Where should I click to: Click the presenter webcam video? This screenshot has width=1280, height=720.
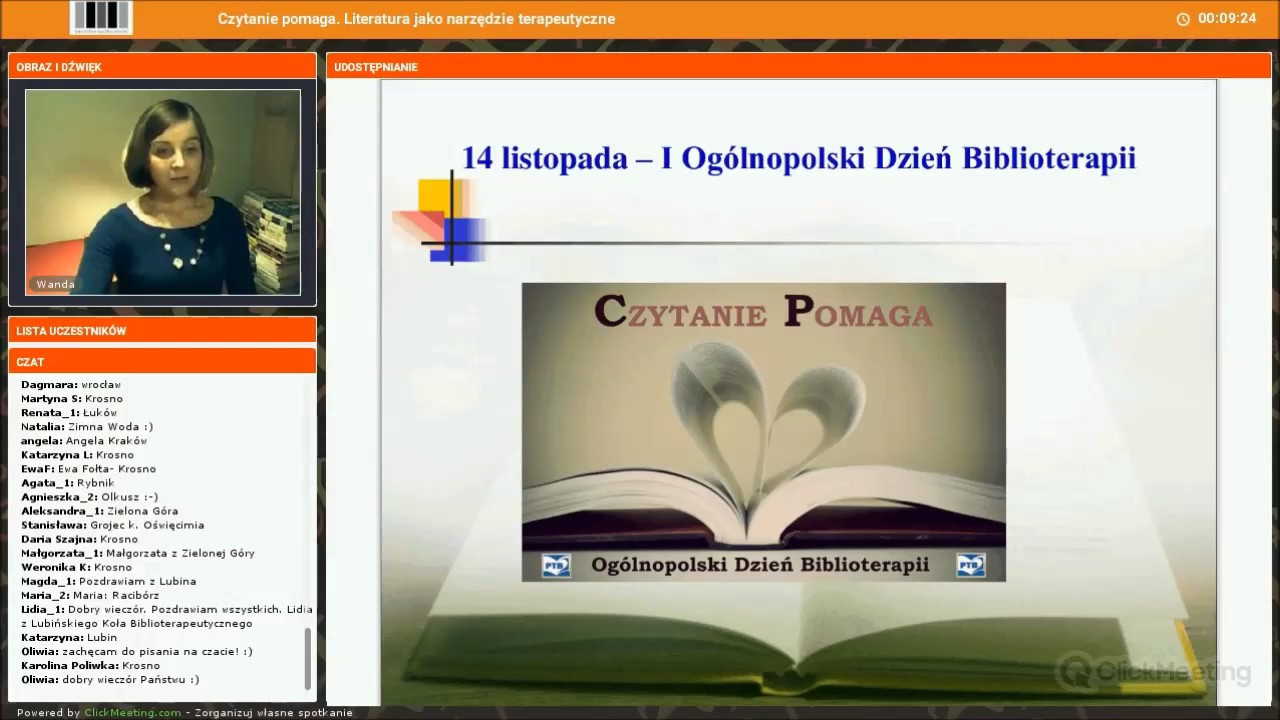[x=163, y=192]
